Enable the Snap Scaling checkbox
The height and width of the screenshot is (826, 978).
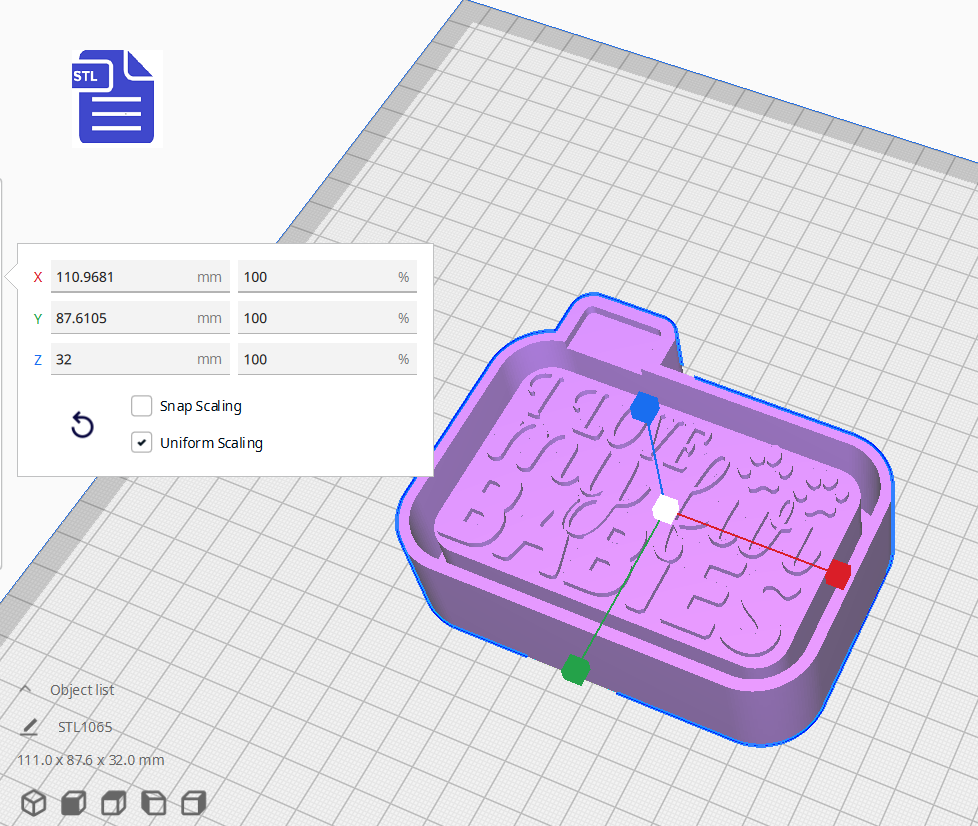coord(141,406)
